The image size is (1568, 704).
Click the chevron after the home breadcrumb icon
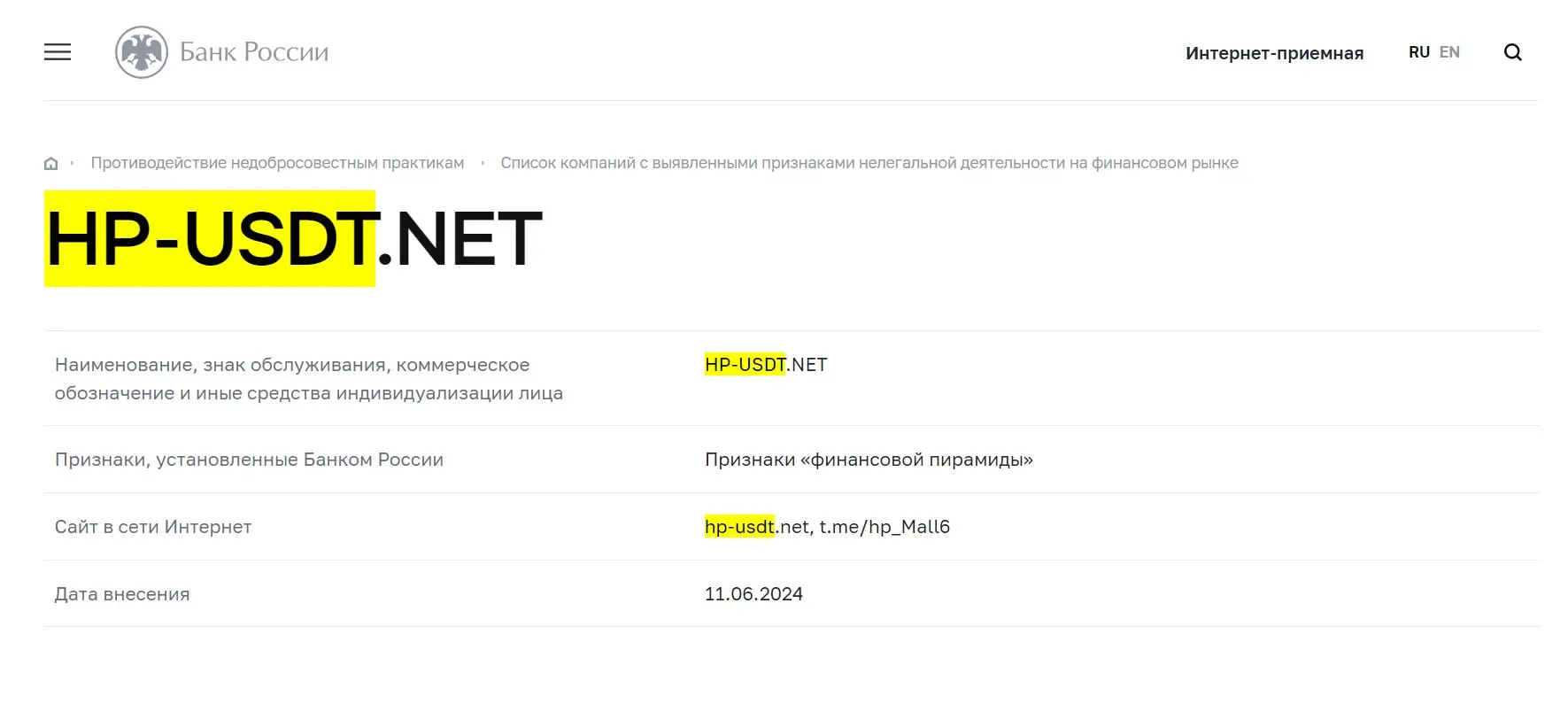pos(70,163)
